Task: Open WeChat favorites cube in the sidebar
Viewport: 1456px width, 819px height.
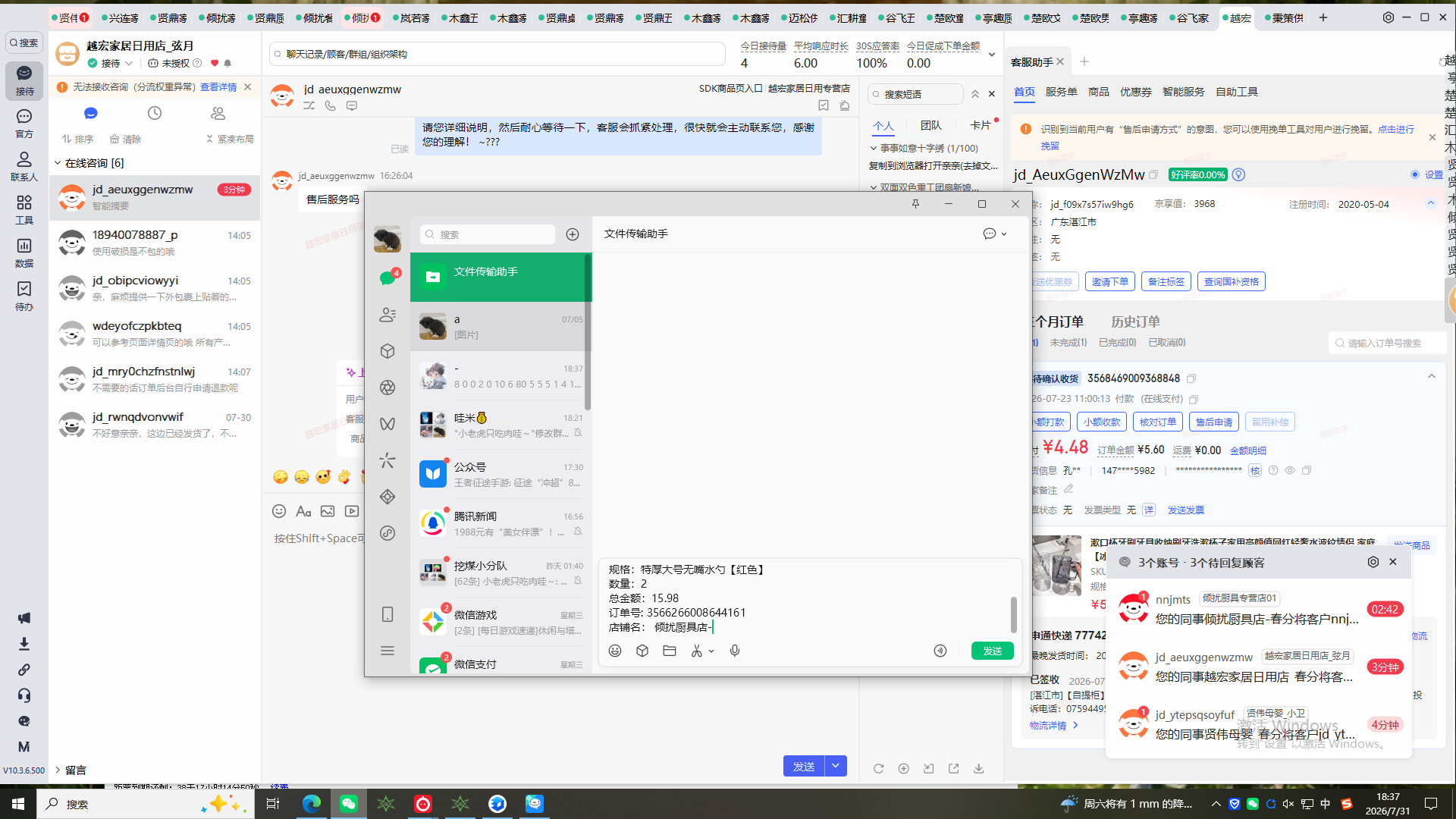Action: (388, 351)
